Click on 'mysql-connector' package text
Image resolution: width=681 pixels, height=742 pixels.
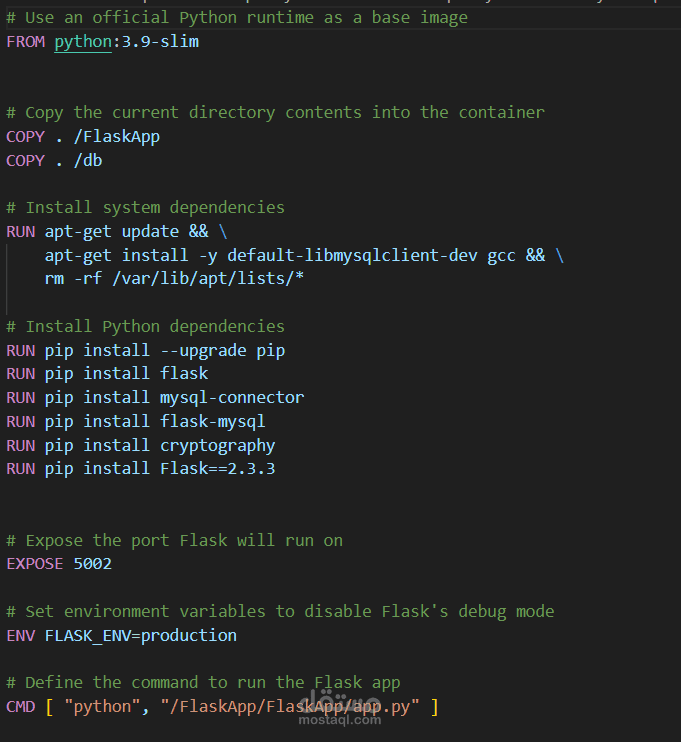click(x=232, y=398)
